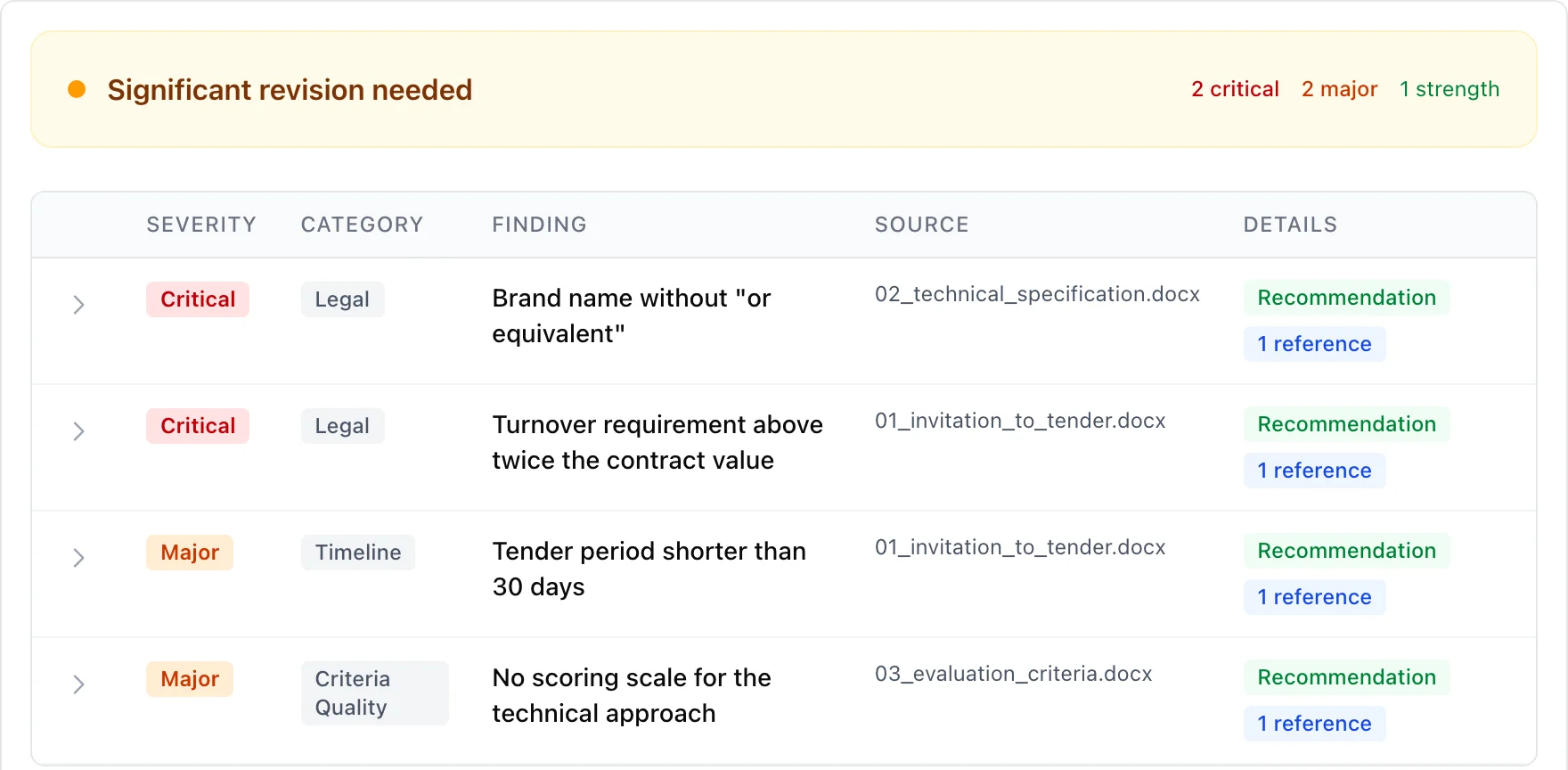
Task: Click the orange status dot in the banner
Action: [x=77, y=89]
